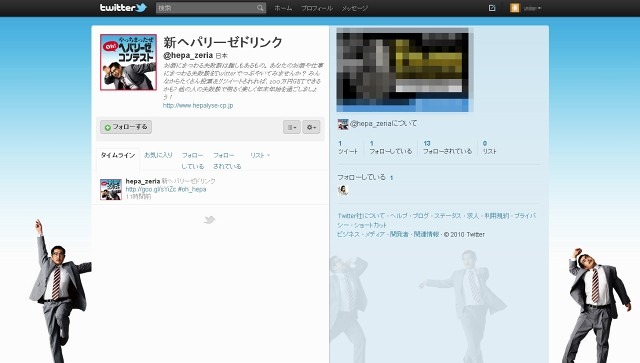Viewport: 640px width, 363px height.
Task: Click the magnifier icon in the search box
Action: point(260,8)
